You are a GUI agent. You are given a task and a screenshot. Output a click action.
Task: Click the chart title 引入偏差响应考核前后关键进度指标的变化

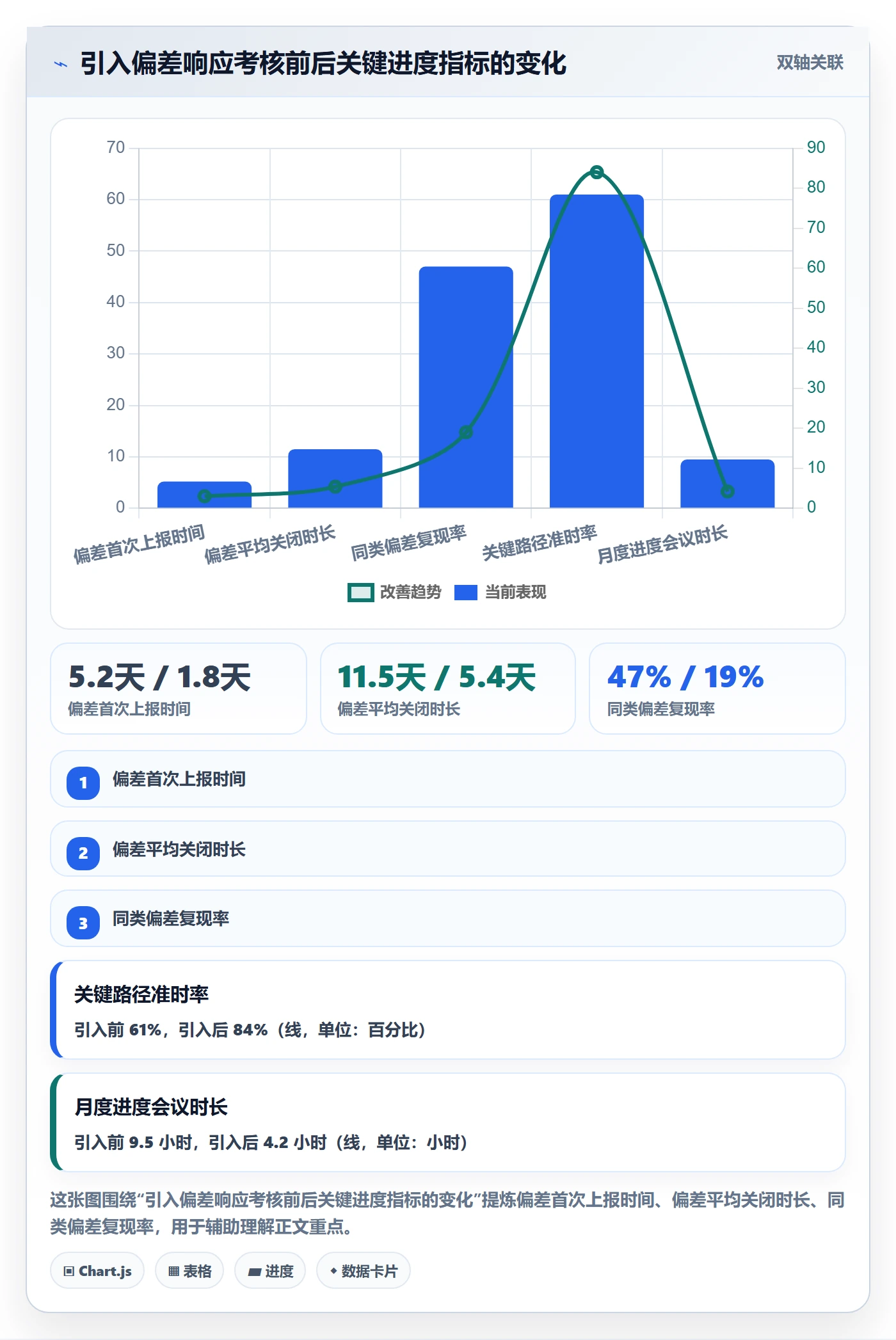pos(323,63)
